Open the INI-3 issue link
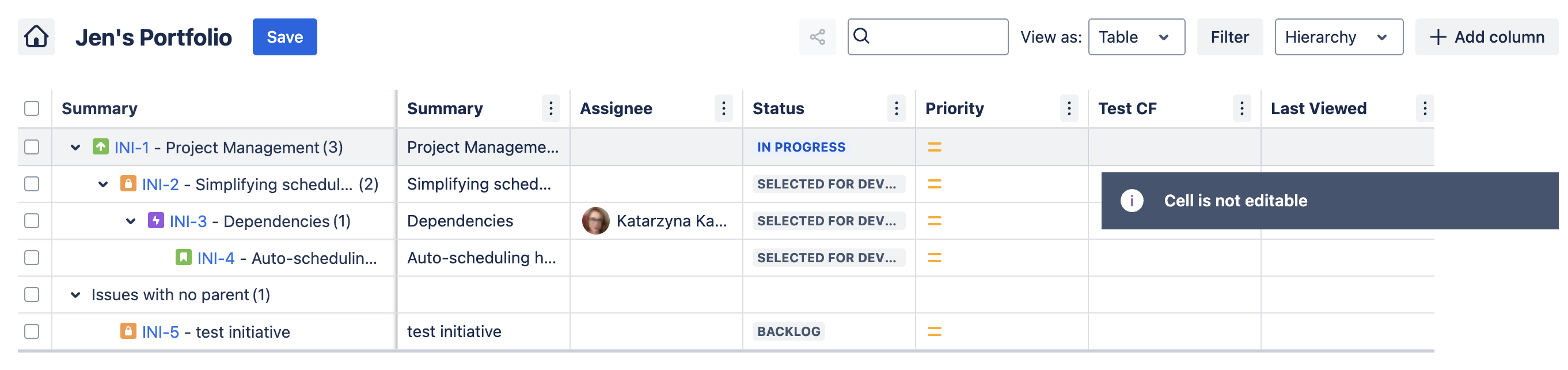 [188, 221]
